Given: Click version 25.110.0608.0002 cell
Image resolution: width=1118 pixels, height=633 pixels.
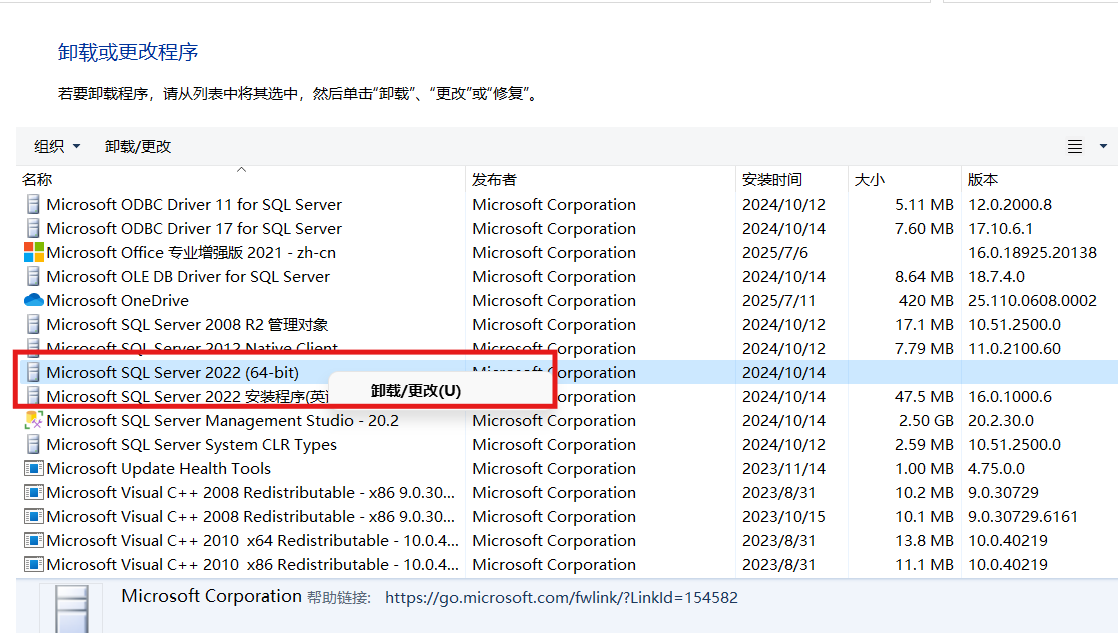Looking at the screenshot, I should pos(1032,300).
